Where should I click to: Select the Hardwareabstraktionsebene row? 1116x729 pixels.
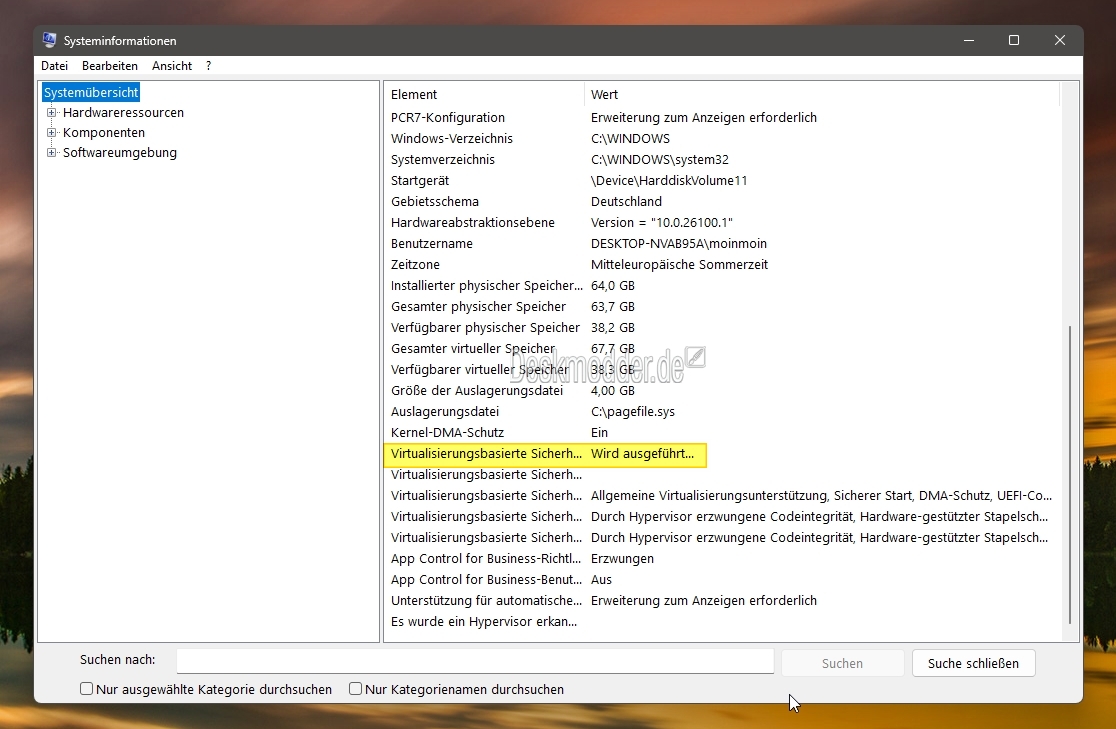pos(722,223)
